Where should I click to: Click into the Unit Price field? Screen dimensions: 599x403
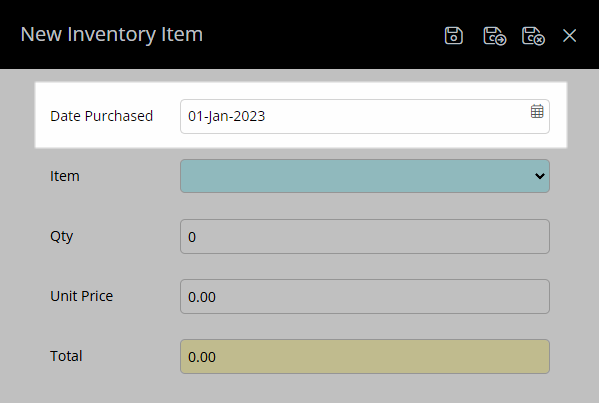click(365, 296)
